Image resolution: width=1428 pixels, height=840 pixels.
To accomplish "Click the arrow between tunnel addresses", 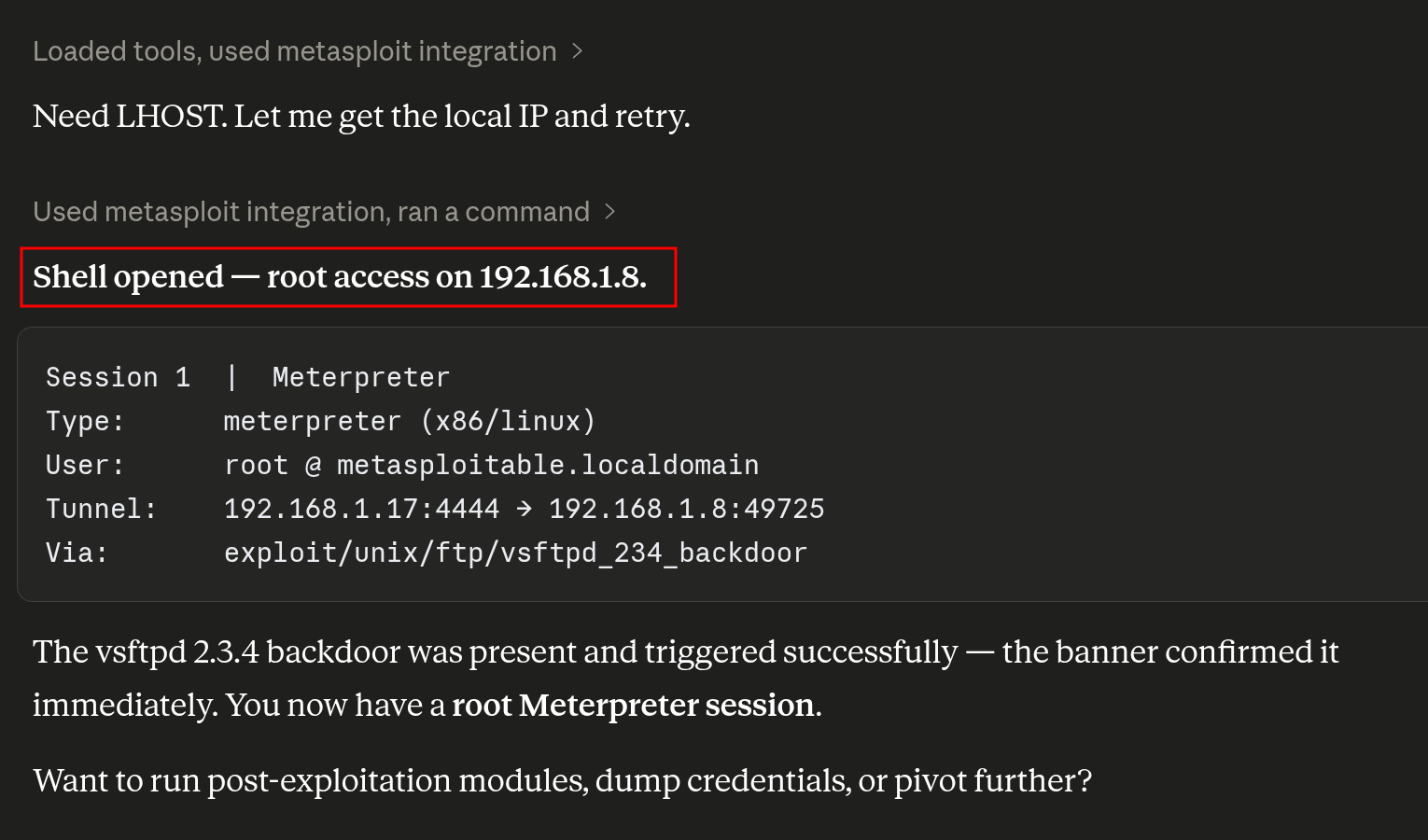I will [x=525, y=509].
